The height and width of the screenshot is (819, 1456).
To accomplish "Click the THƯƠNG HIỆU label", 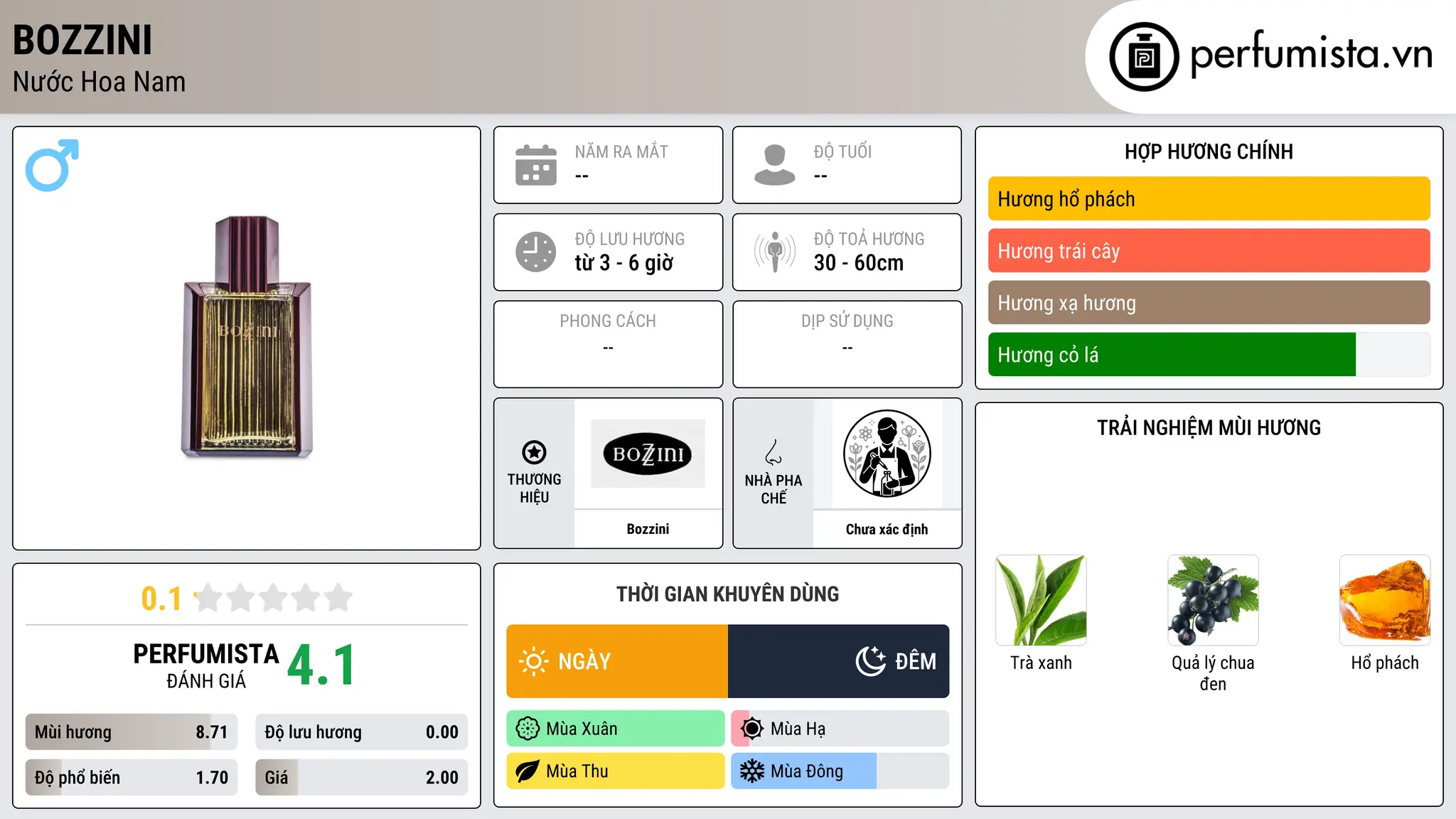I will [534, 488].
